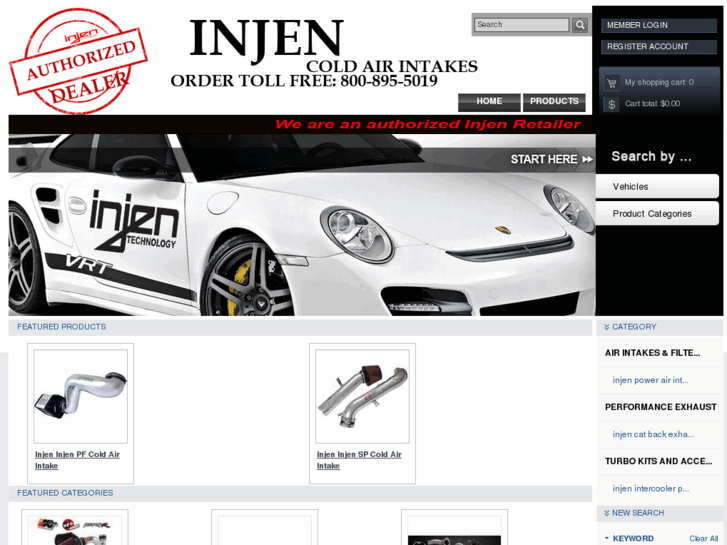Click the first featured category thumbnail
This screenshot has height=545, width=727.
75,530
